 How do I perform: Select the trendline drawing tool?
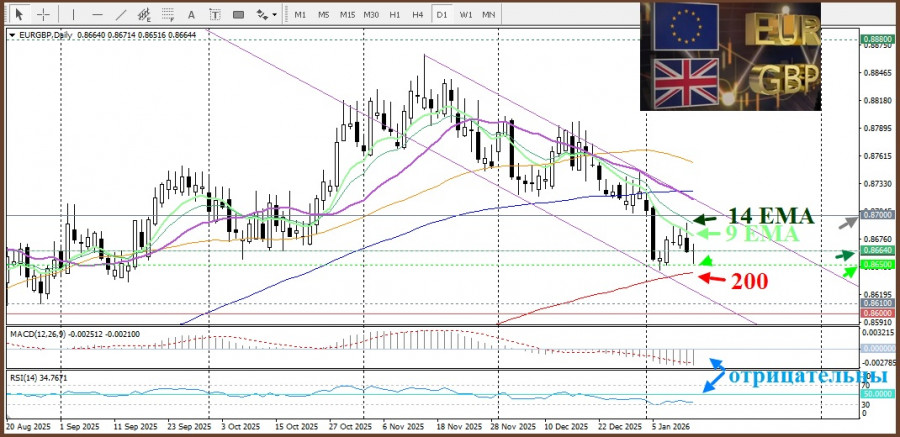click(121, 14)
